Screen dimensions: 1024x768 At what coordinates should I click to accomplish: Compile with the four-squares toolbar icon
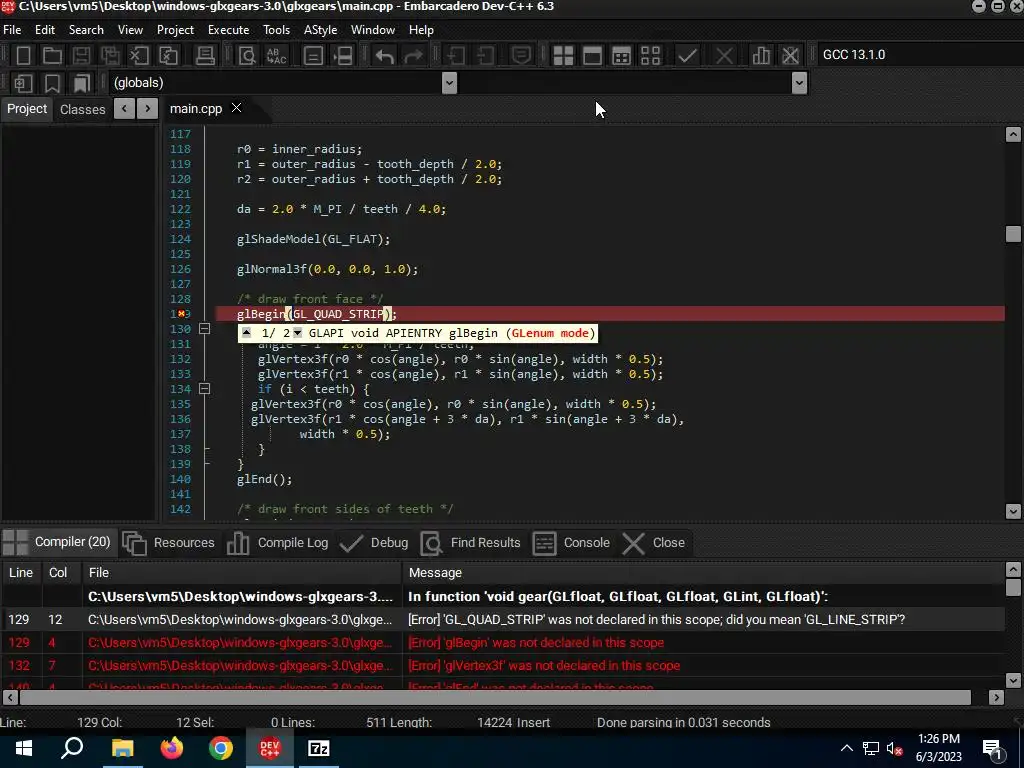pos(563,56)
